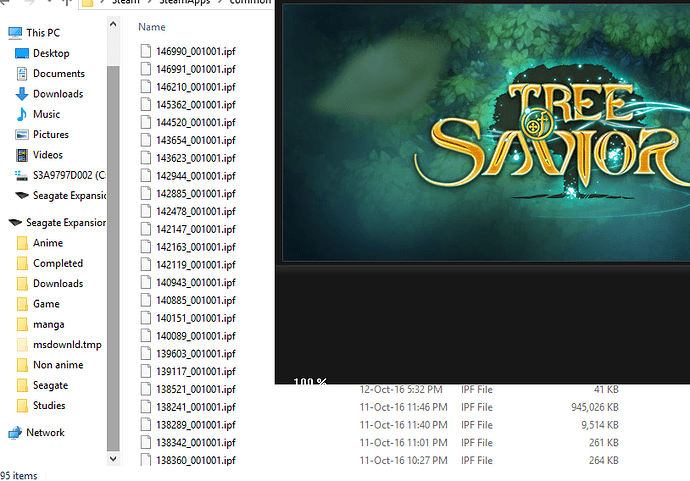Click the S3A9797D002 drive icon

22,175
